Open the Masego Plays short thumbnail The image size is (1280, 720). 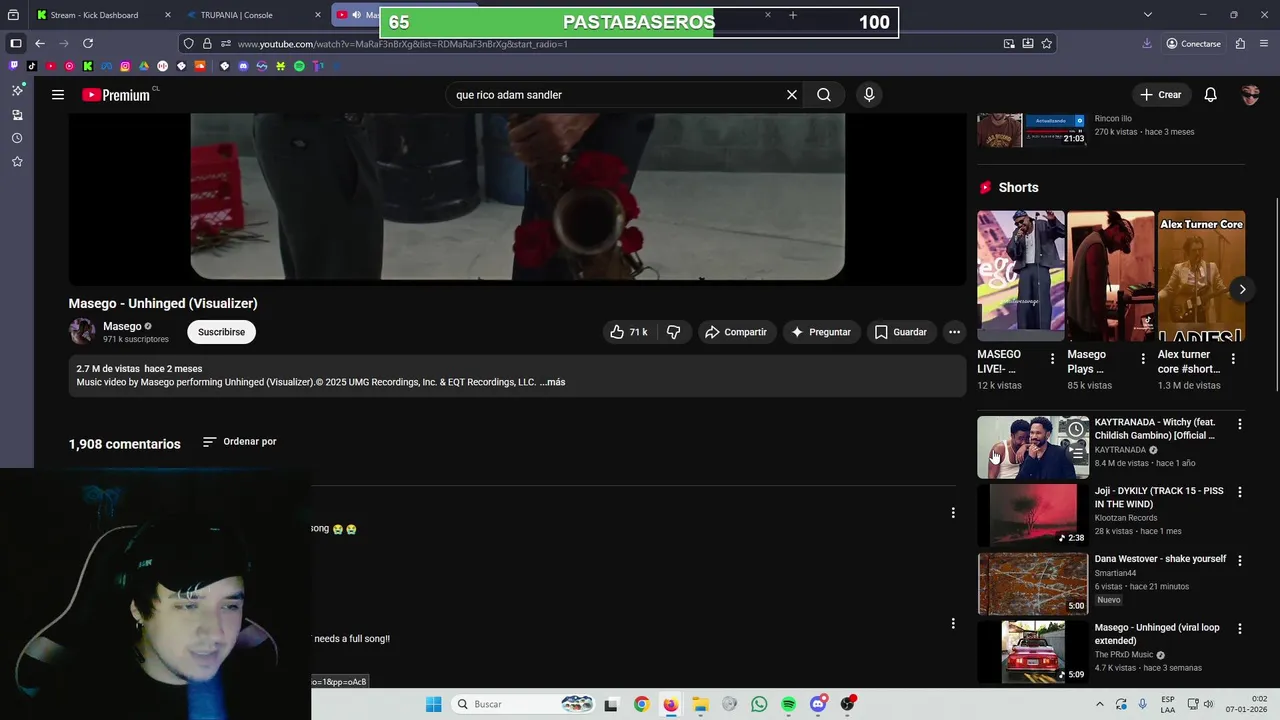(x=1111, y=276)
